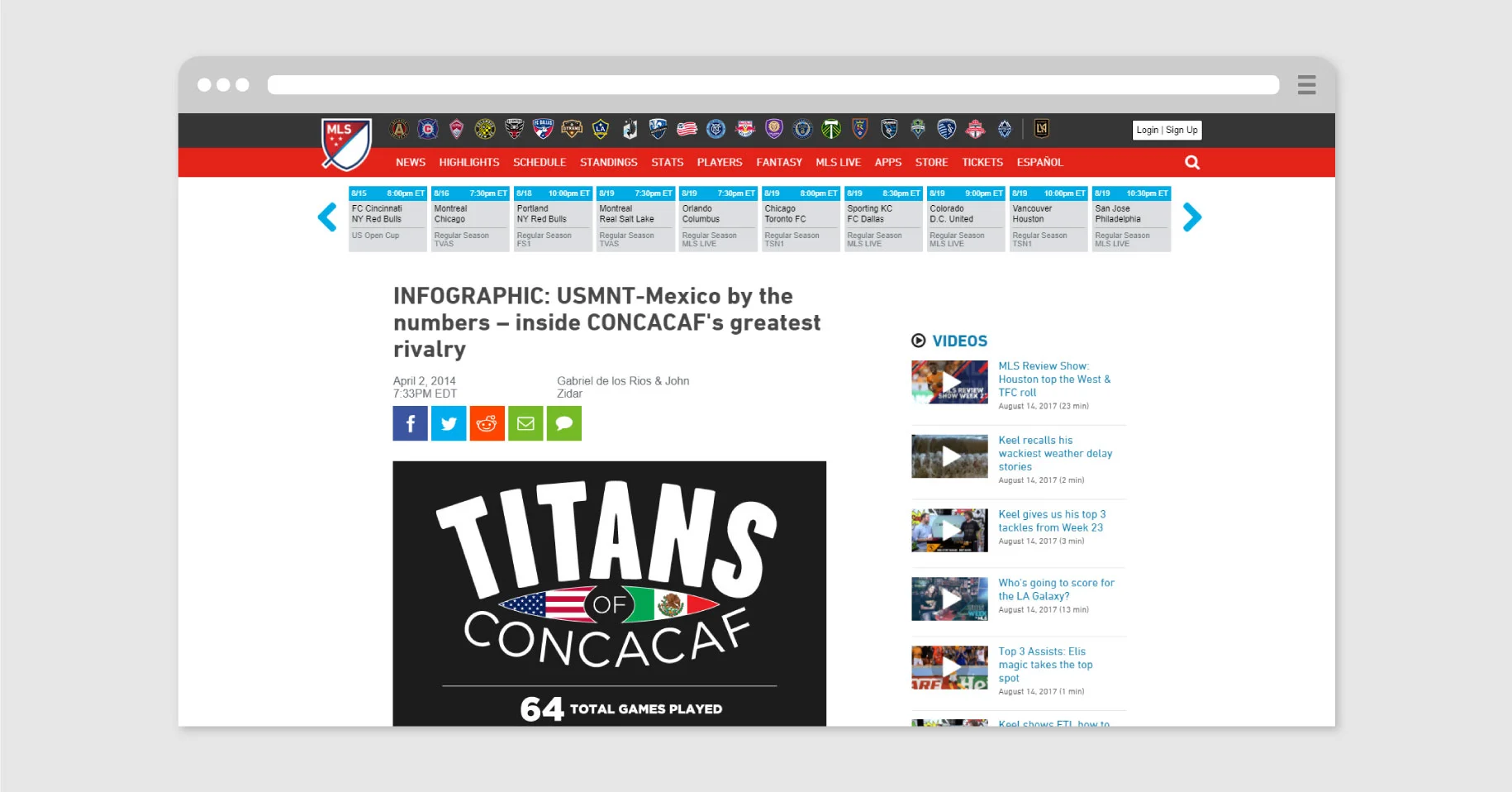Open the Houston Dynamo team logo
Screen dimensions: 1512x792
(572, 129)
